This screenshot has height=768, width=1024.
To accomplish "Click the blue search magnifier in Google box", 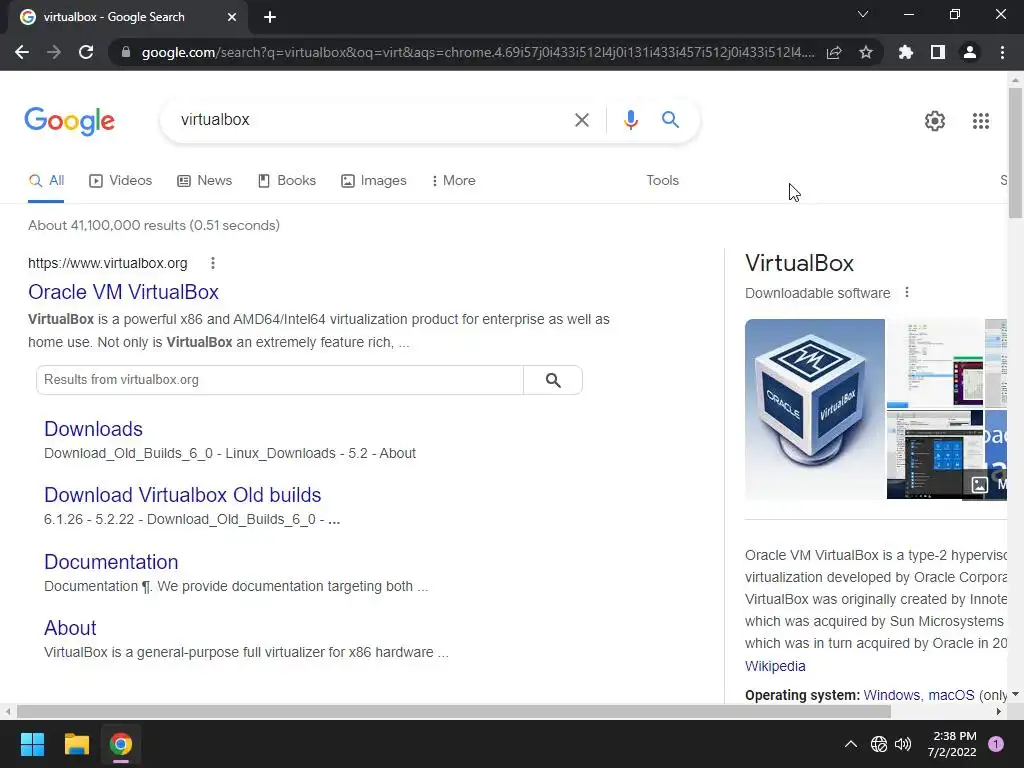I will pos(670,120).
